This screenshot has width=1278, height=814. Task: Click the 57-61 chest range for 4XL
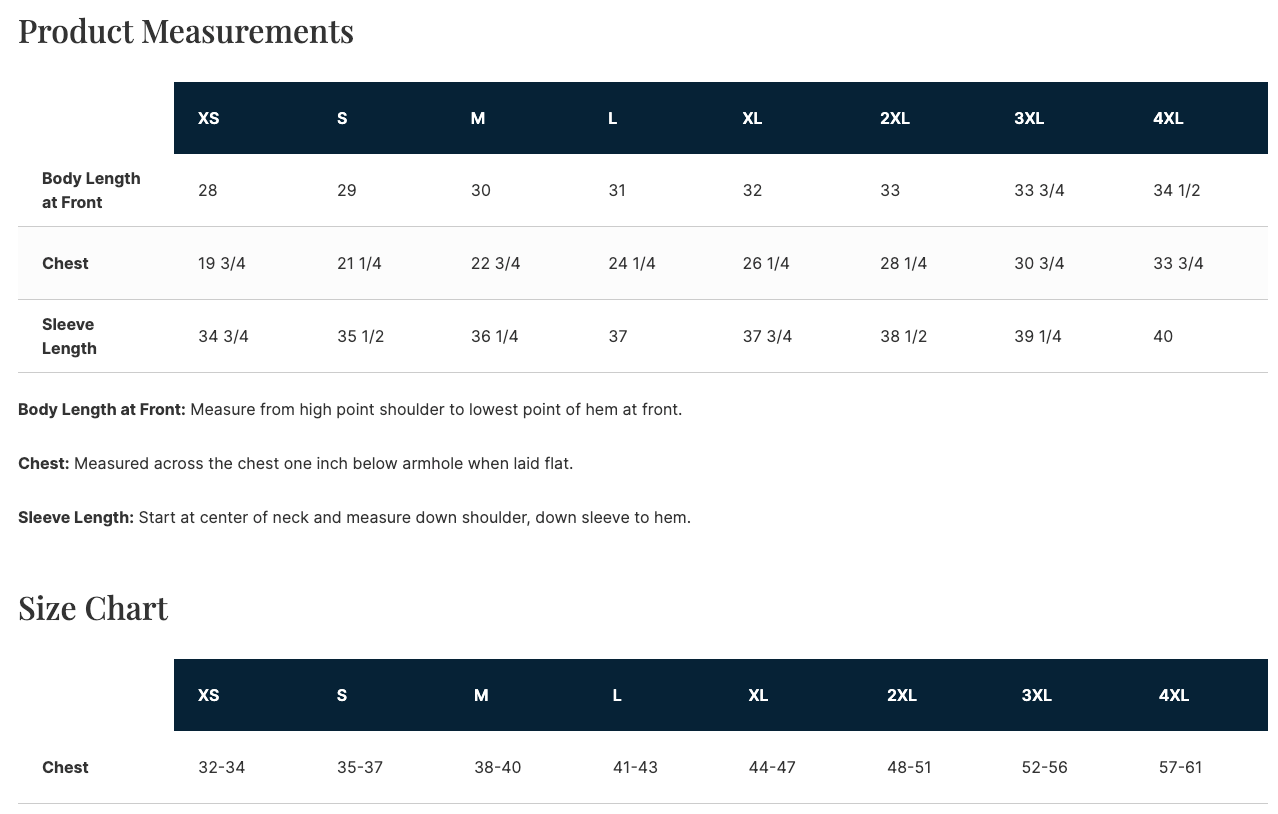pos(1180,767)
